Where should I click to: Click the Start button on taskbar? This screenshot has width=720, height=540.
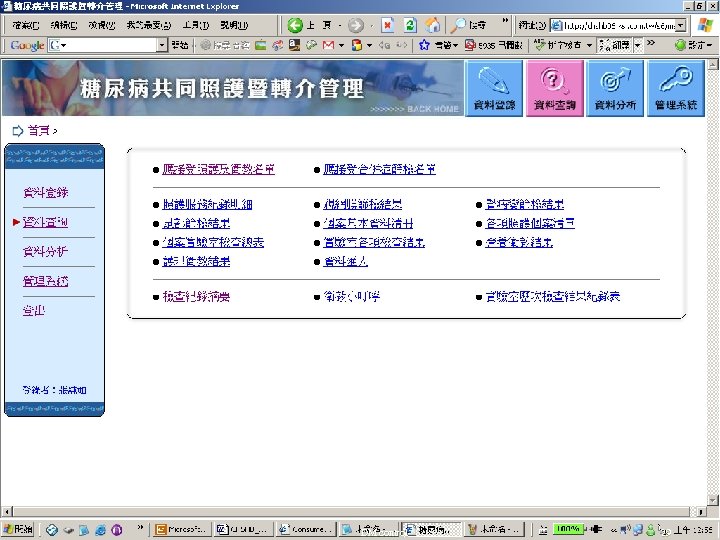click(x=18, y=529)
